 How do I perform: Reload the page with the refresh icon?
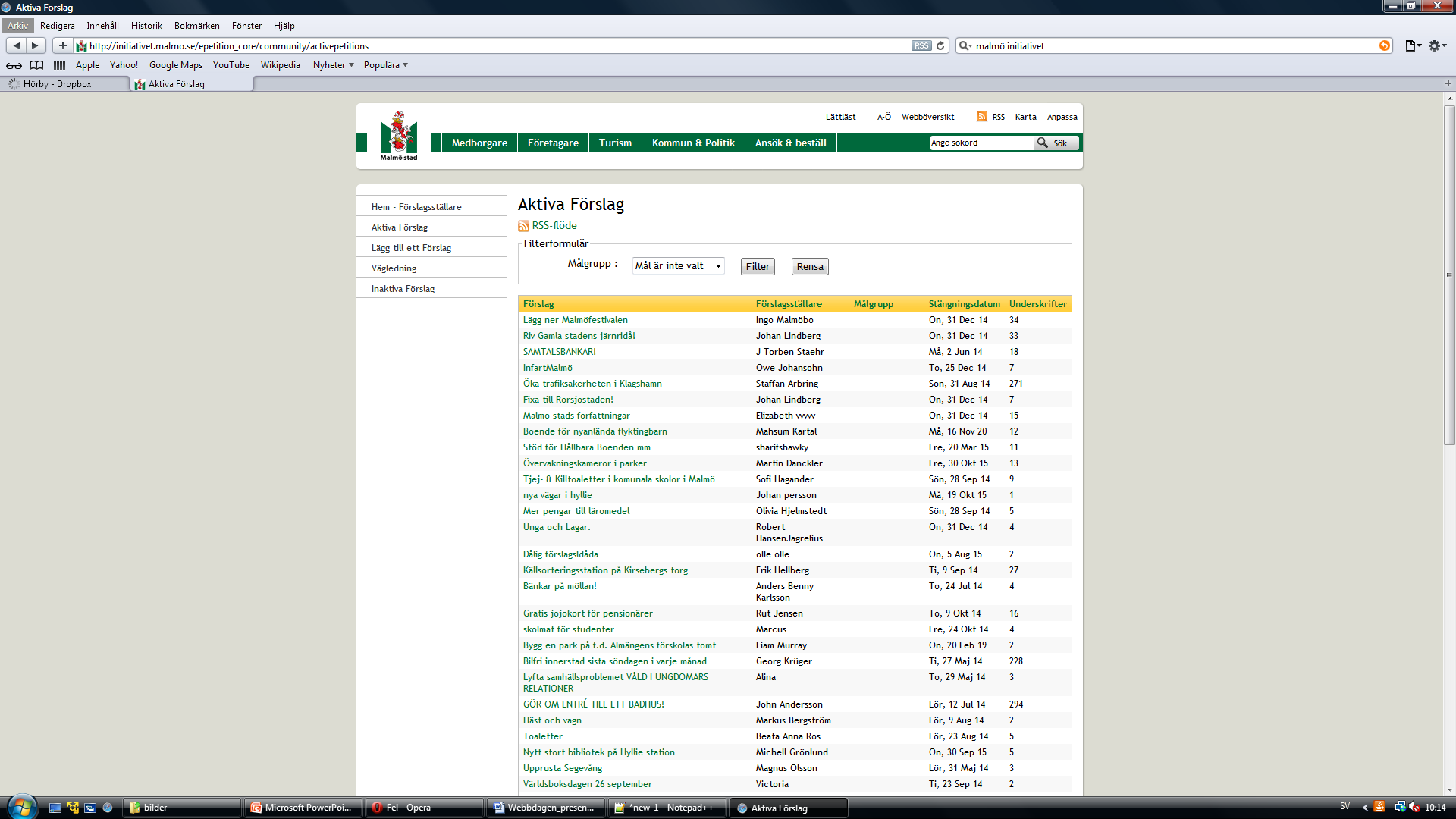940,46
